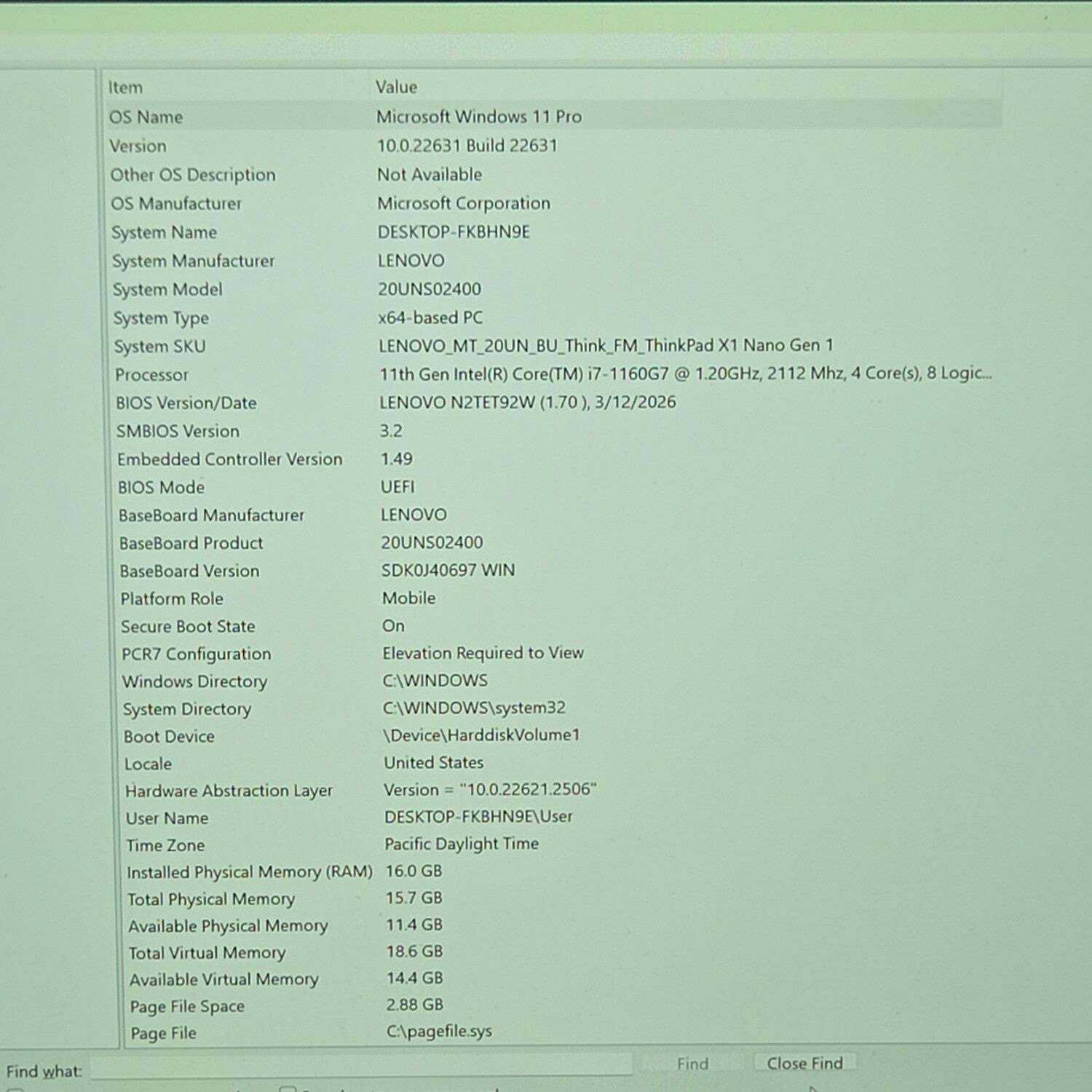
Task: Select the Other OS Description row
Action: 553,175
